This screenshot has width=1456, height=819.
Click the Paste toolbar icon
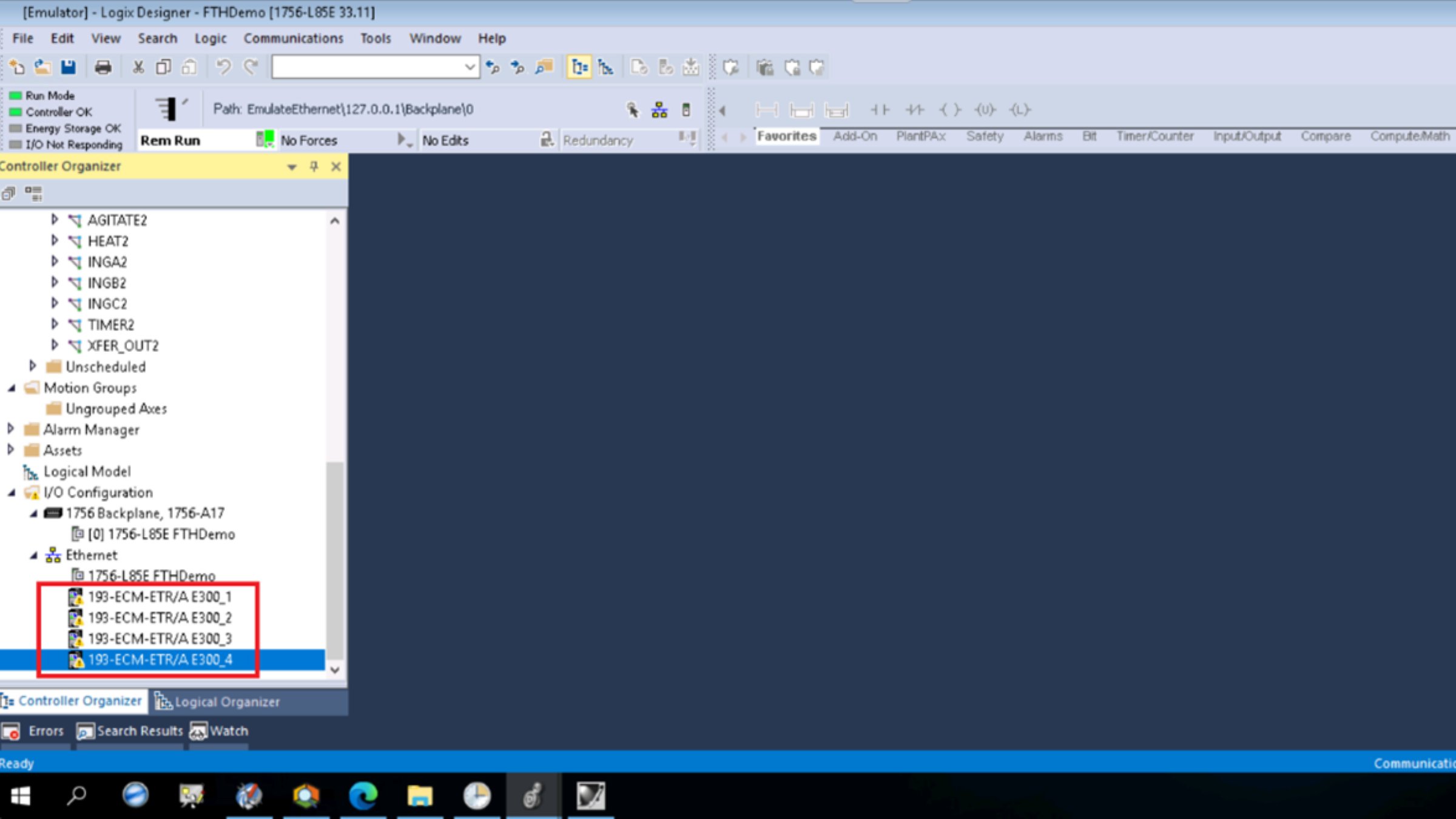click(x=189, y=67)
